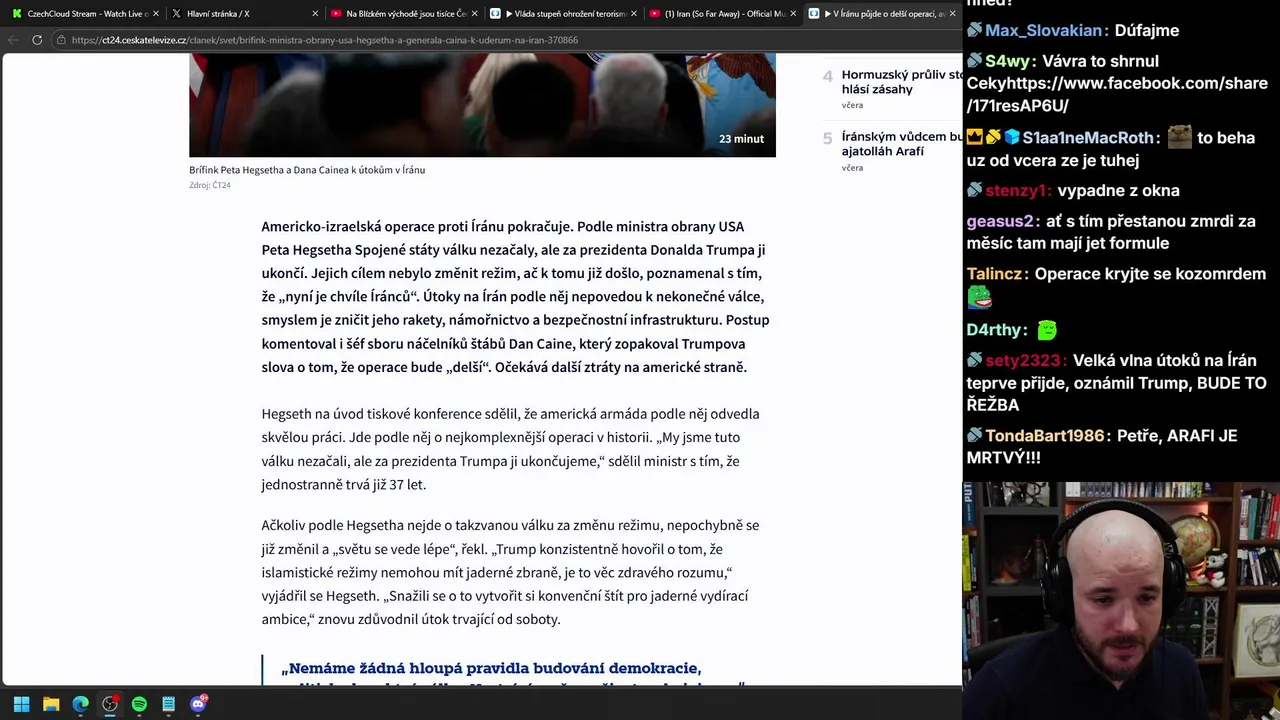The height and width of the screenshot is (720, 1280).
Task: Close the V Íránu půjde o delší operaci tab
Action: [x=952, y=14]
